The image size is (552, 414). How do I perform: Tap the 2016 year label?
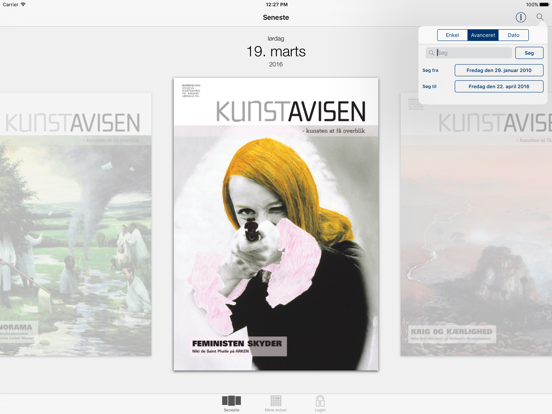coord(276,64)
